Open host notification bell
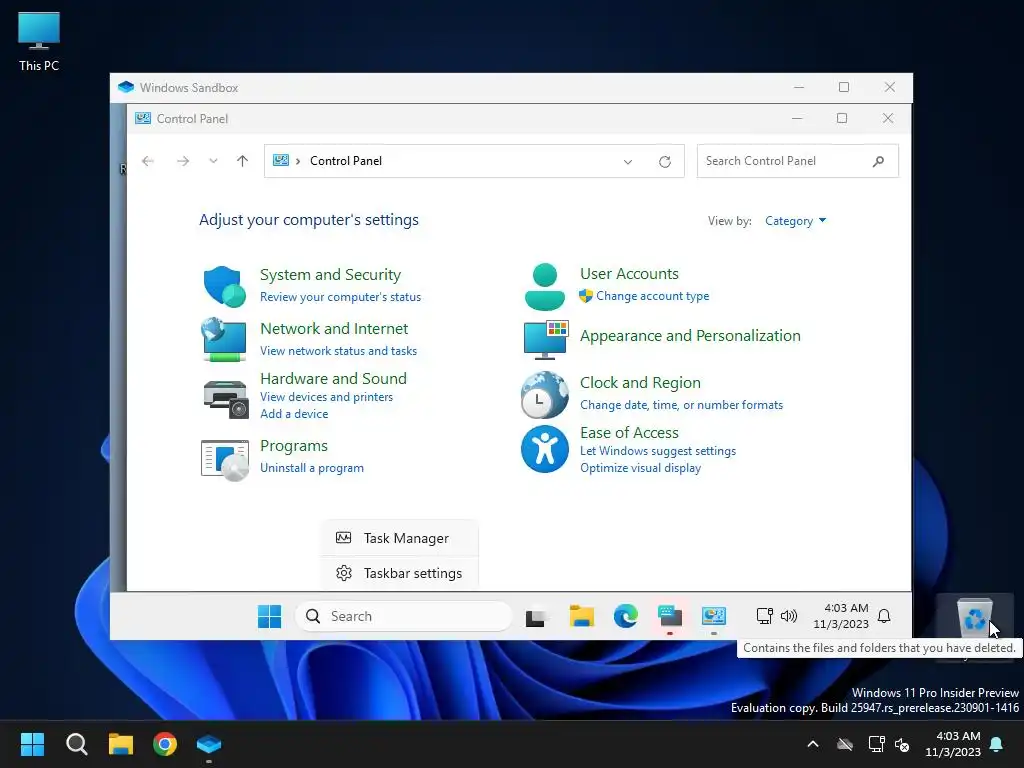The image size is (1024, 768). (x=997, y=744)
